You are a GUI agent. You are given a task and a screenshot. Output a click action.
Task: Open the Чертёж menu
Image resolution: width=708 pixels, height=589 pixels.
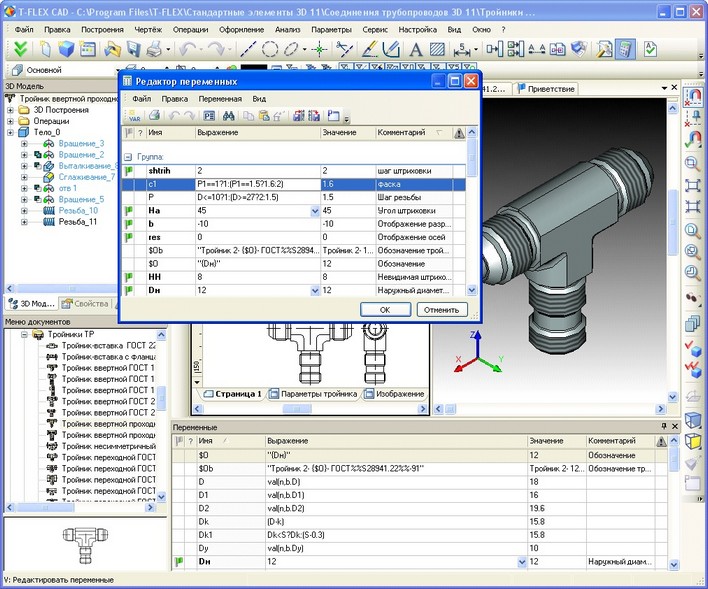148,29
